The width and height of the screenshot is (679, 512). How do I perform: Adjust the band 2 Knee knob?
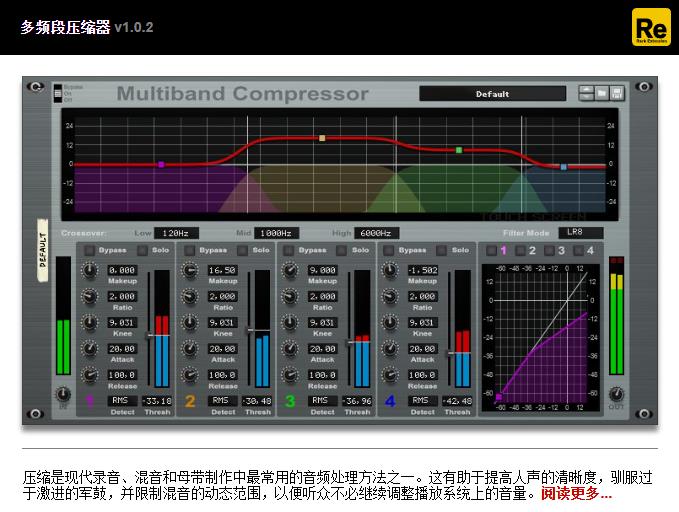(190, 323)
